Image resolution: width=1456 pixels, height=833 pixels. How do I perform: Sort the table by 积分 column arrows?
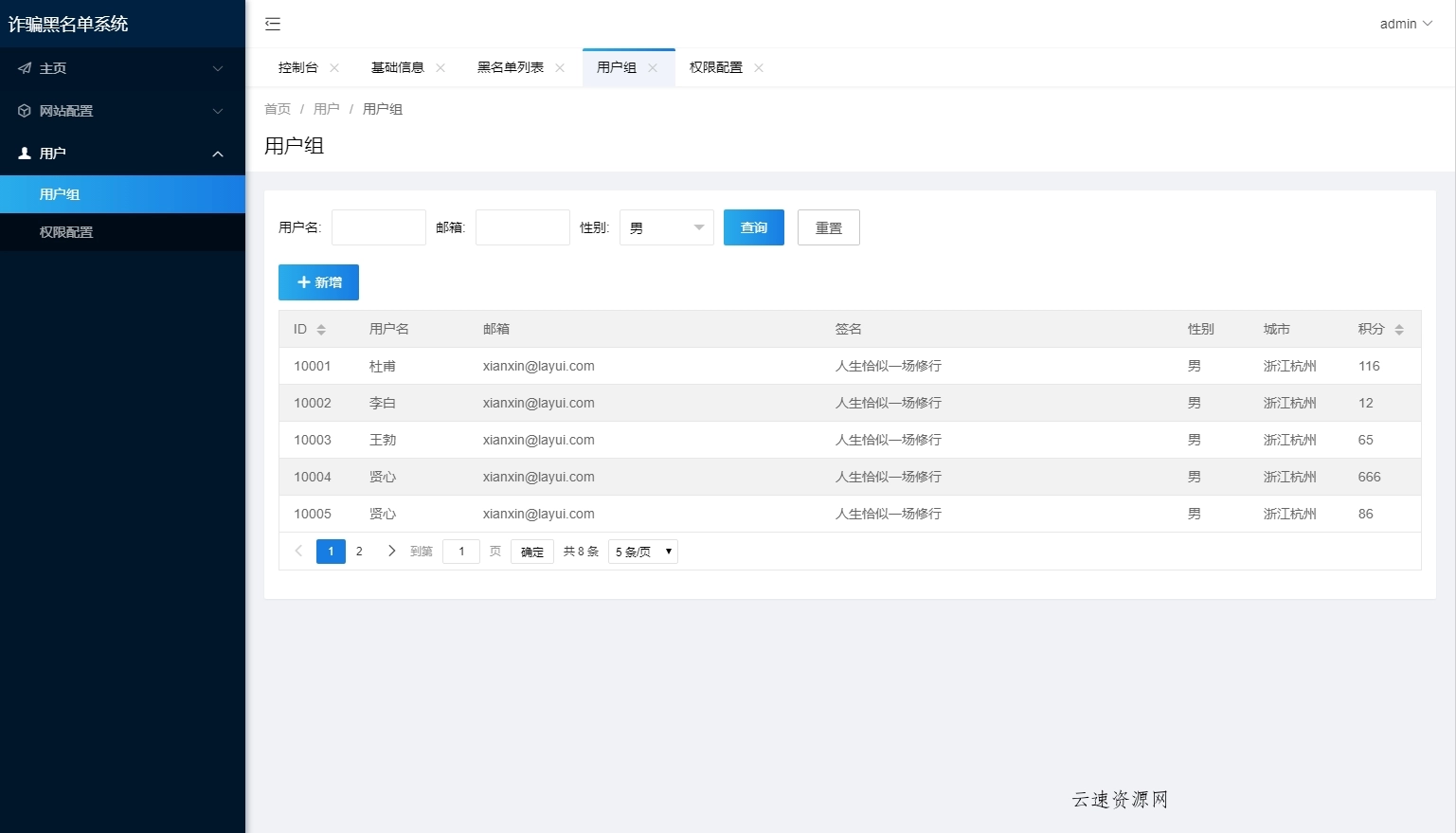(1397, 329)
